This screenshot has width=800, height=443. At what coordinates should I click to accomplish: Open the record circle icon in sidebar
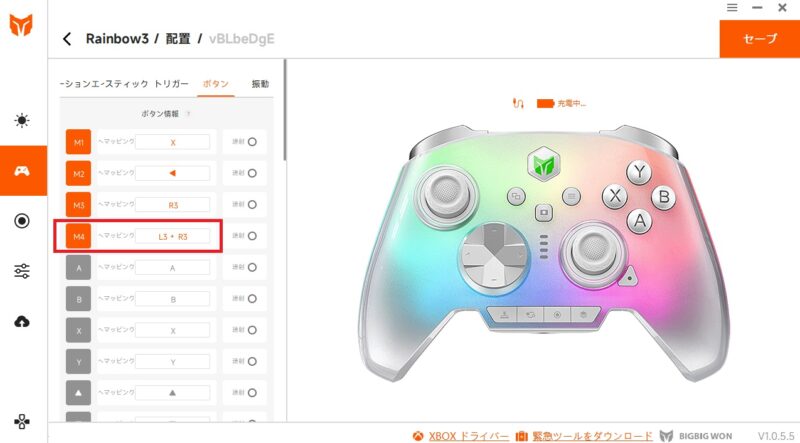click(22, 221)
